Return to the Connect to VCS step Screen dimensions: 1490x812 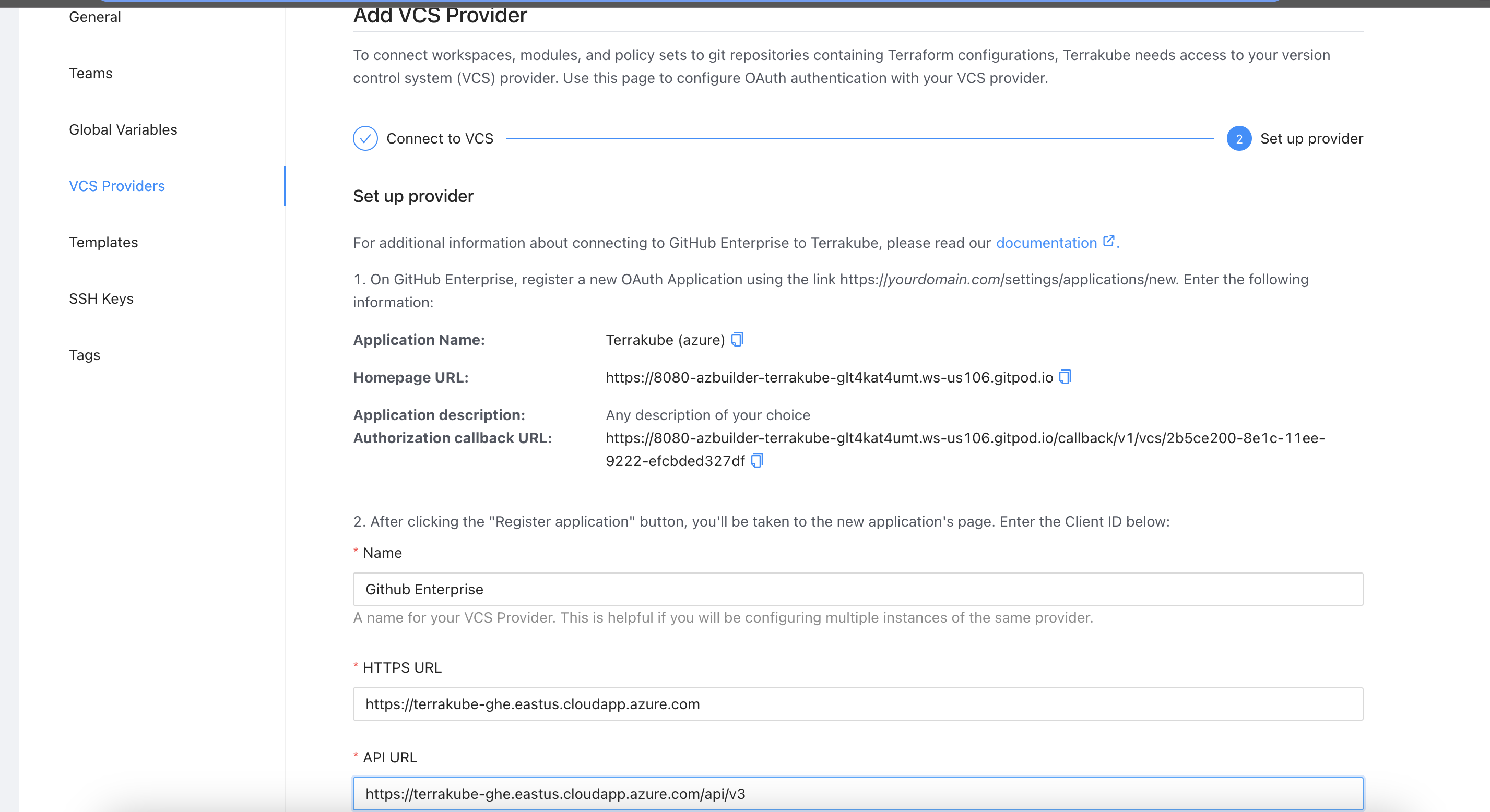tap(440, 138)
